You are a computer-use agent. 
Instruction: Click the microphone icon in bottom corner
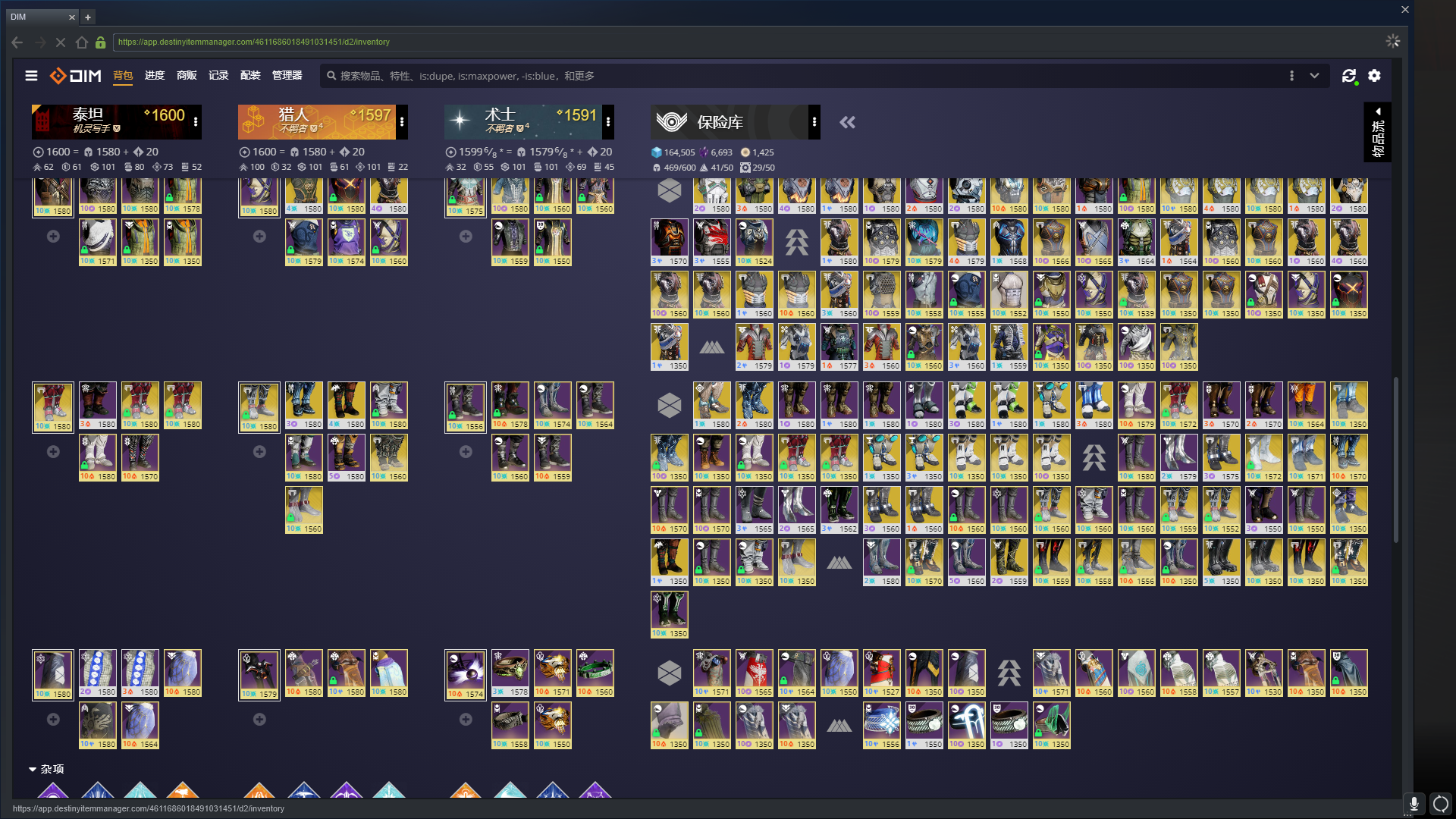click(x=1414, y=804)
